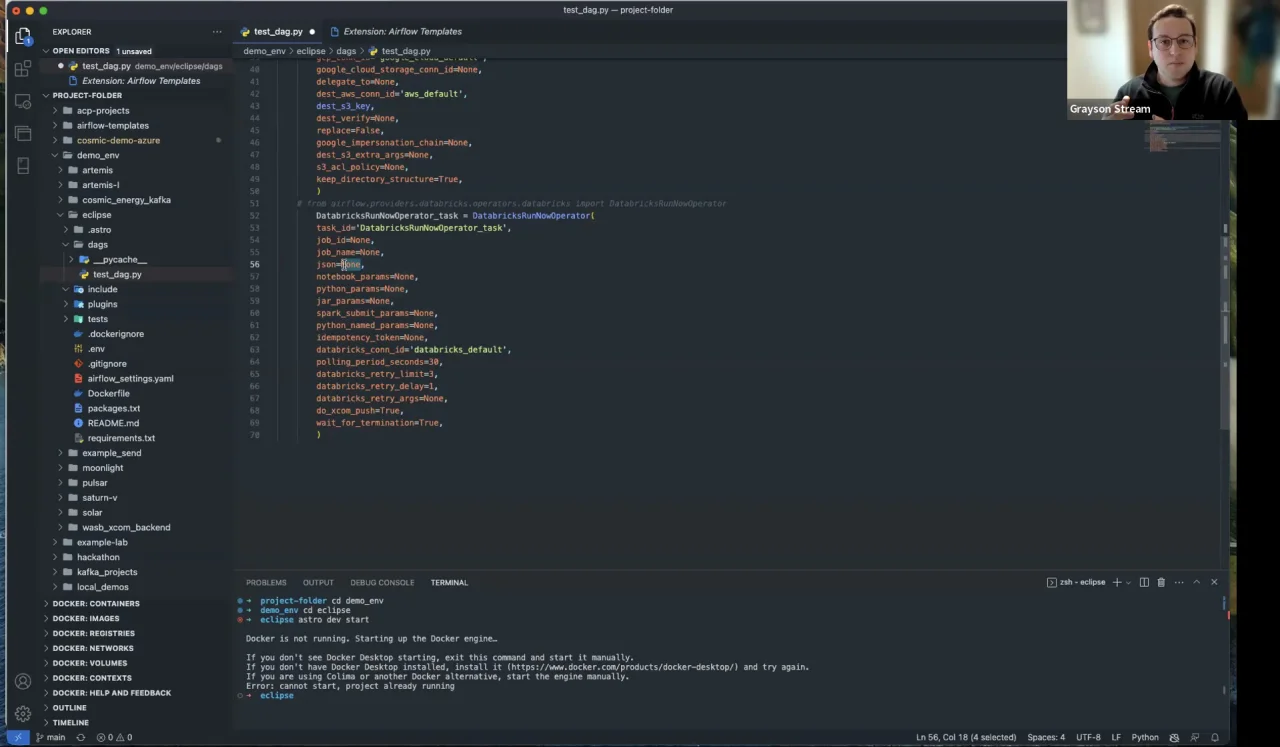Change the Python language mode
The image size is (1280, 747).
(x=1145, y=737)
